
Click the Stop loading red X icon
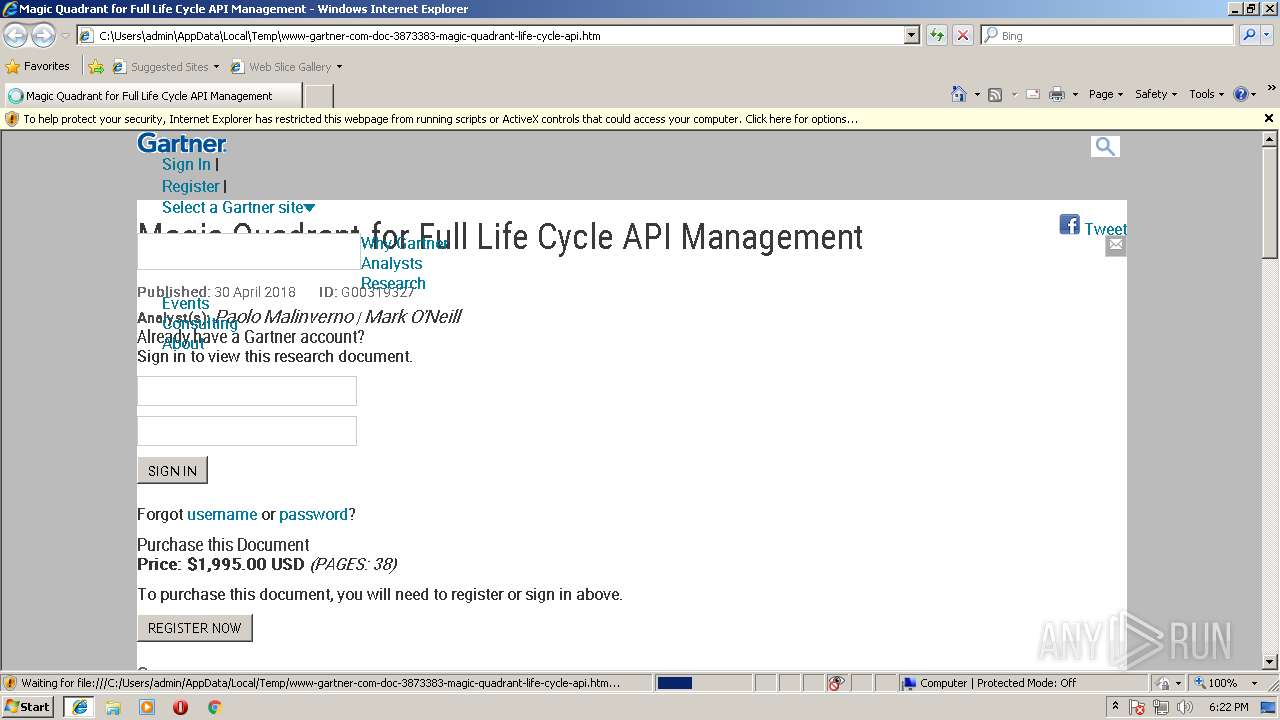coord(962,36)
